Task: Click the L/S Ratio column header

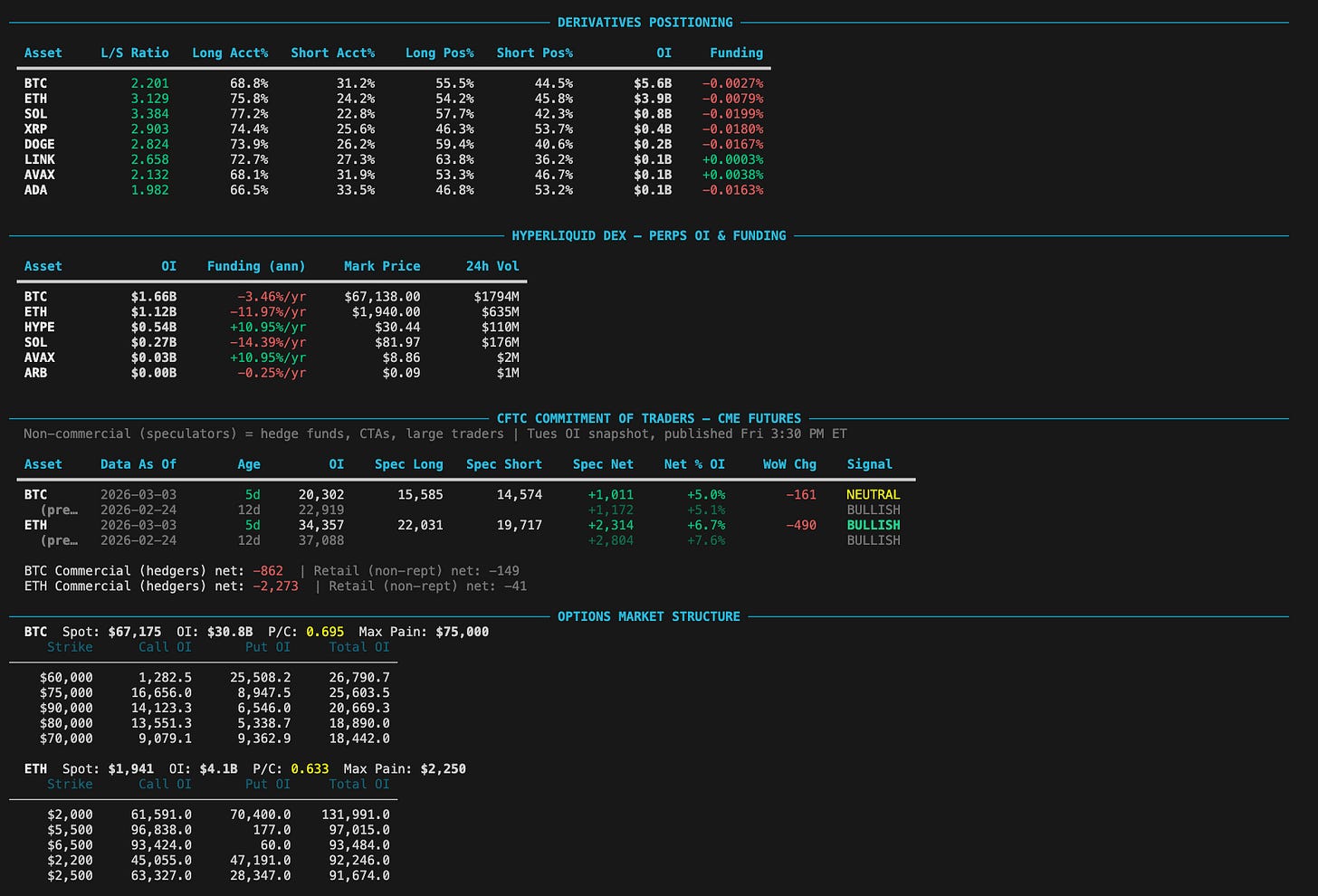Action: point(135,52)
